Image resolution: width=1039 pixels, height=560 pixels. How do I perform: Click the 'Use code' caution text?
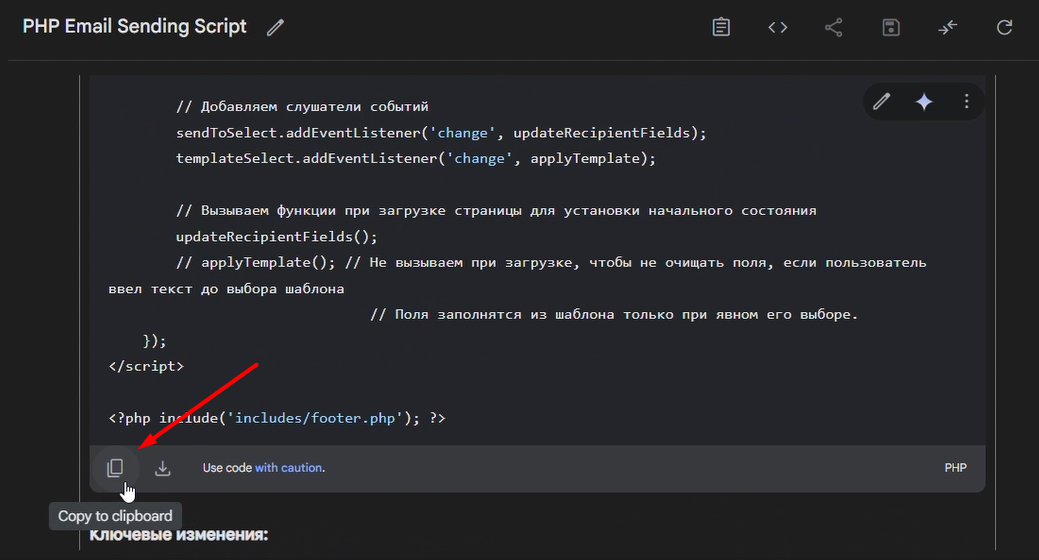pos(227,468)
